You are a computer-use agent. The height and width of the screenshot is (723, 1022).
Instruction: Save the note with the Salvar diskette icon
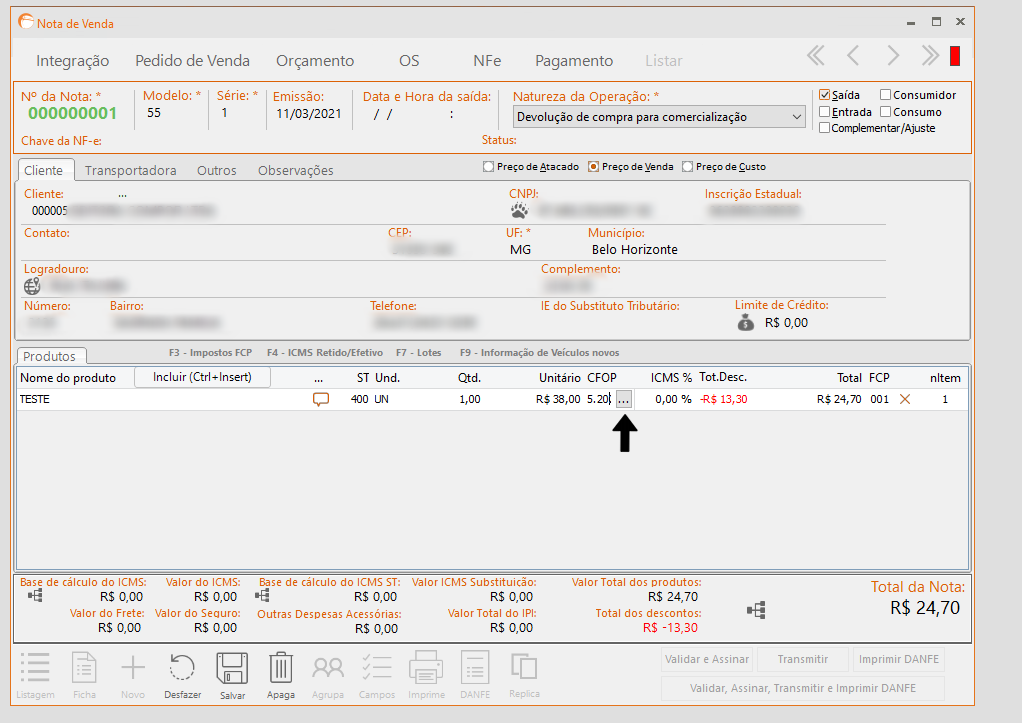[232, 668]
